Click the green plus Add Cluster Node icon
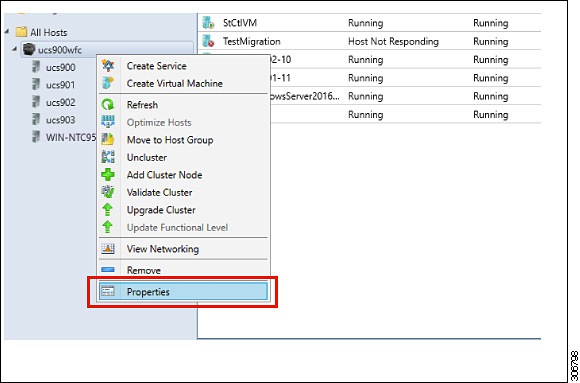580x383 pixels. pyautogui.click(x=108, y=175)
